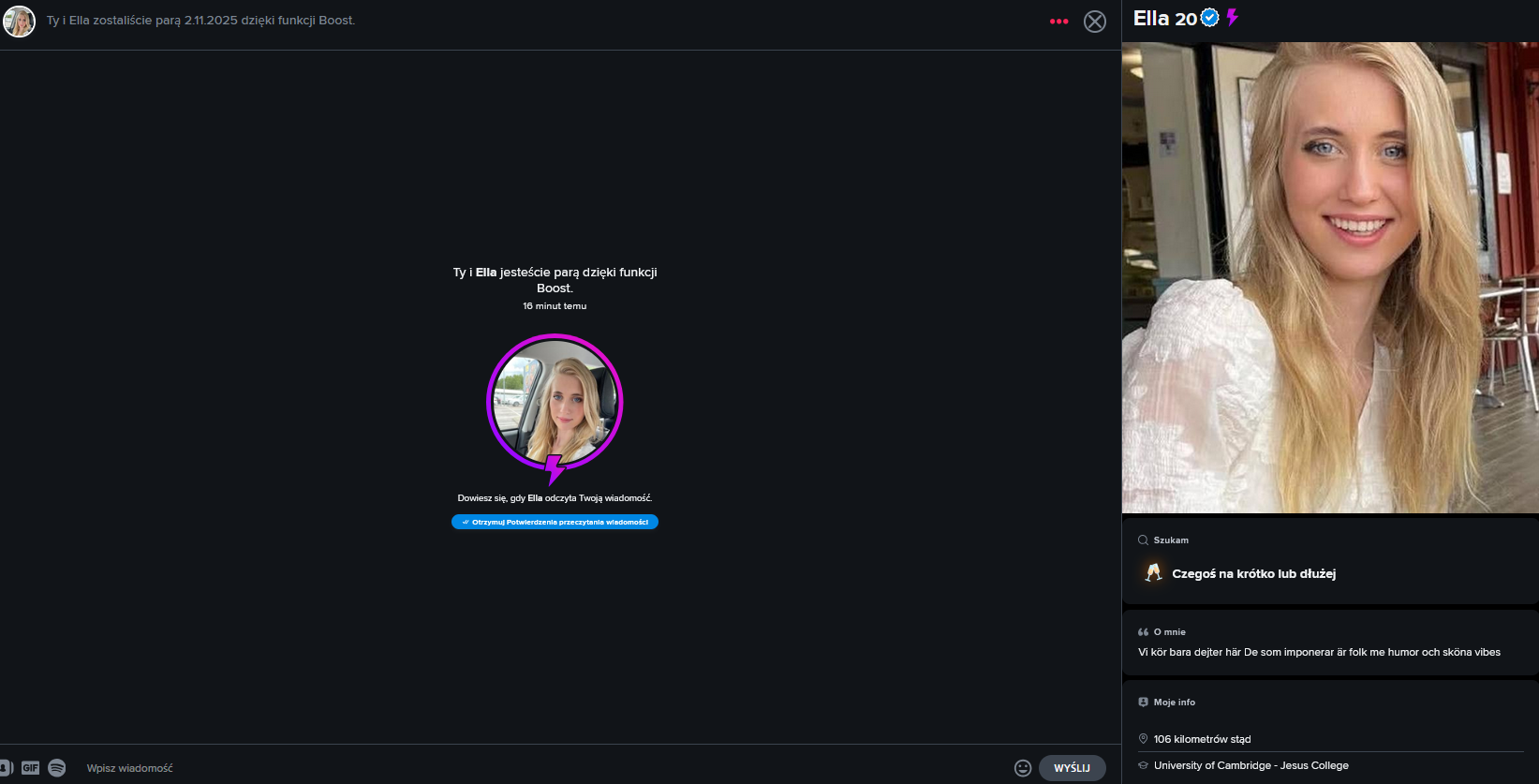Open the Spotify song sharing icon
Image resolution: width=1539 pixels, height=784 pixels.
57,768
